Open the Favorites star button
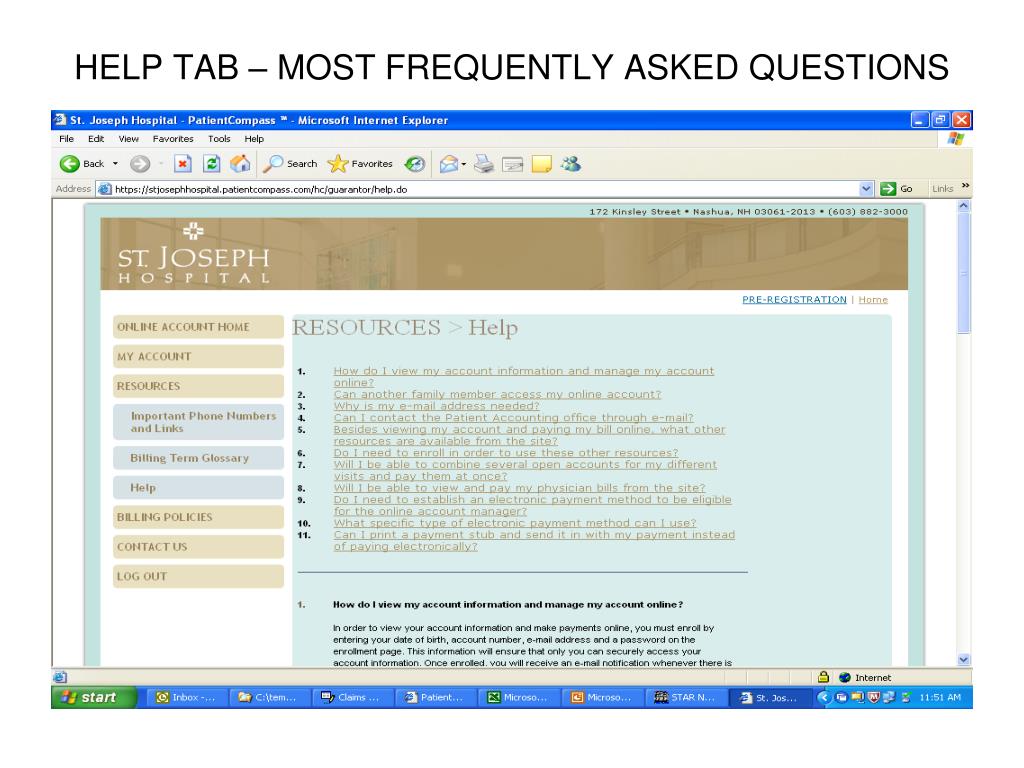The width and height of the screenshot is (1024, 768). coord(360,164)
